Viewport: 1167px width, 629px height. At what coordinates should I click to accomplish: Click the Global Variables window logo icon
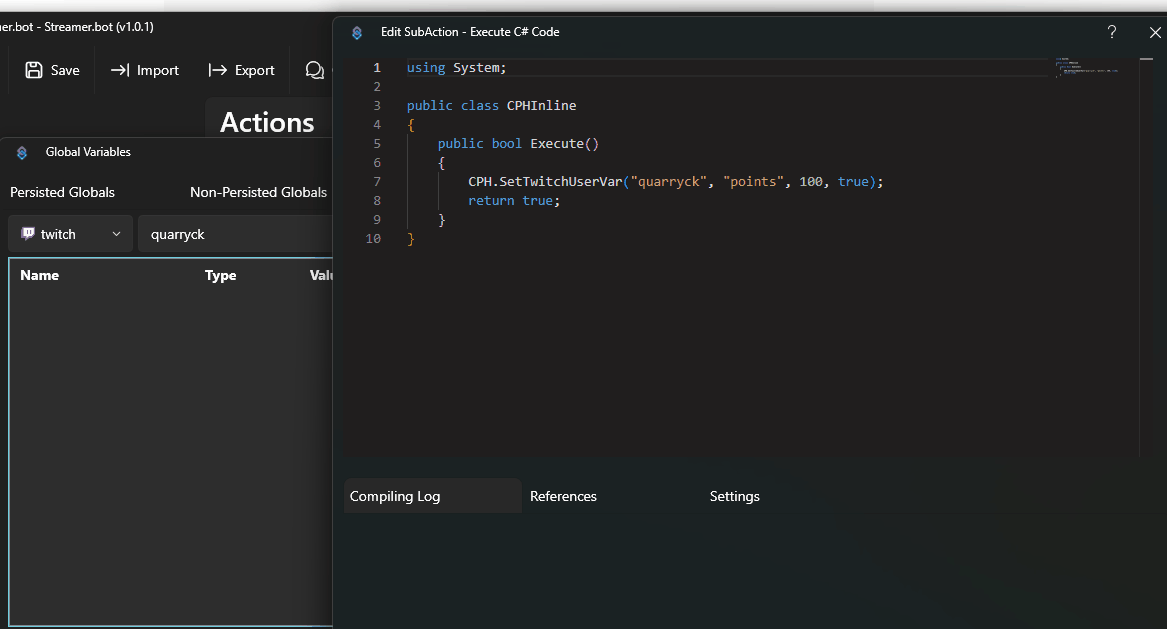(22, 153)
